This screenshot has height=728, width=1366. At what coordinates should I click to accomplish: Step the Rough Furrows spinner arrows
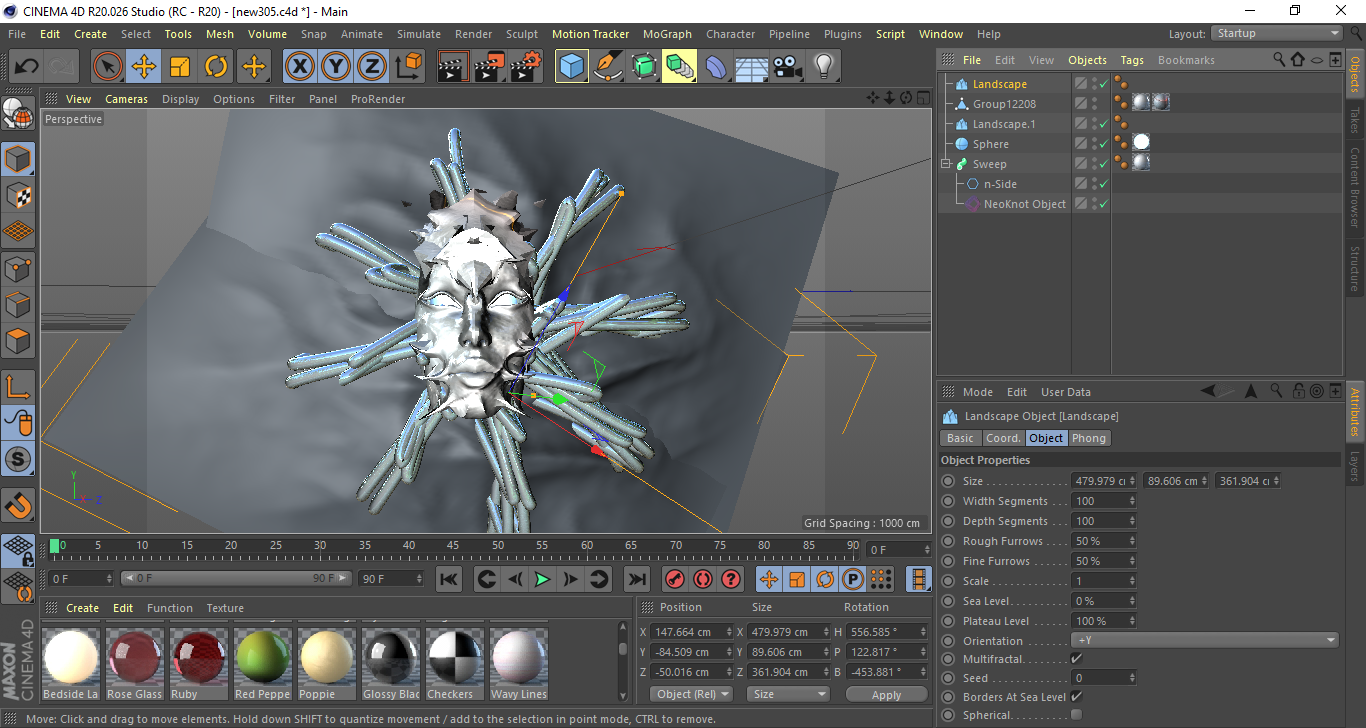click(x=1132, y=541)
